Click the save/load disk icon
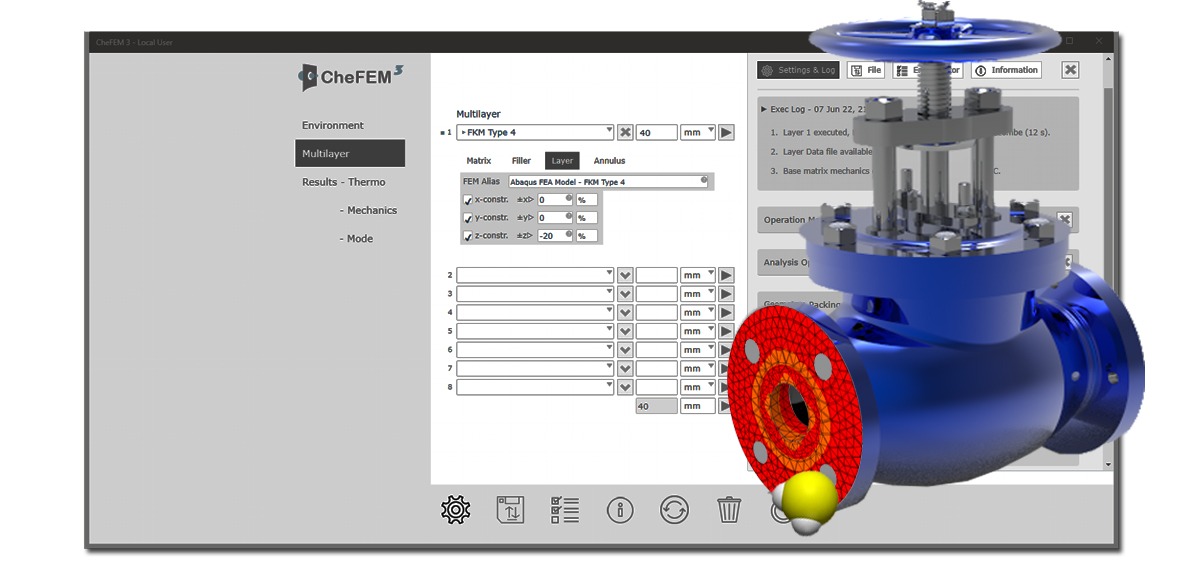1200x564 pixels. point(511,509)
